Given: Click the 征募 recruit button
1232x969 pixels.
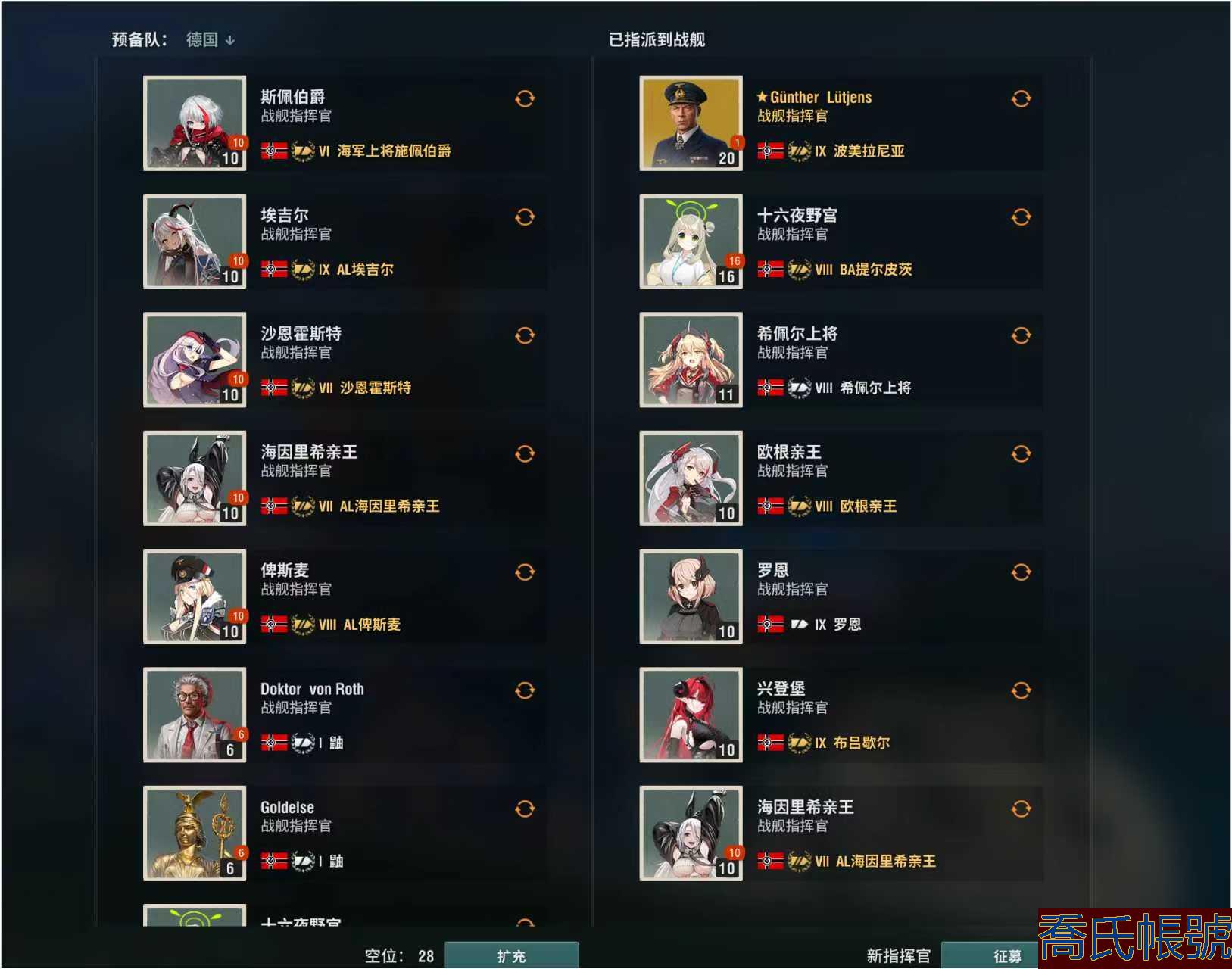Looking at the screenshot, I should coord(1007,955).
